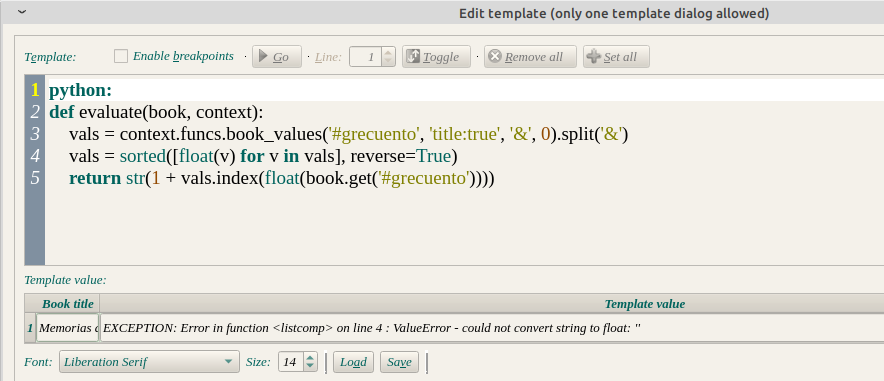The image size is (884, 381).
Task: Enable the breakpoints checkbox
Action: tap(121, 56)
